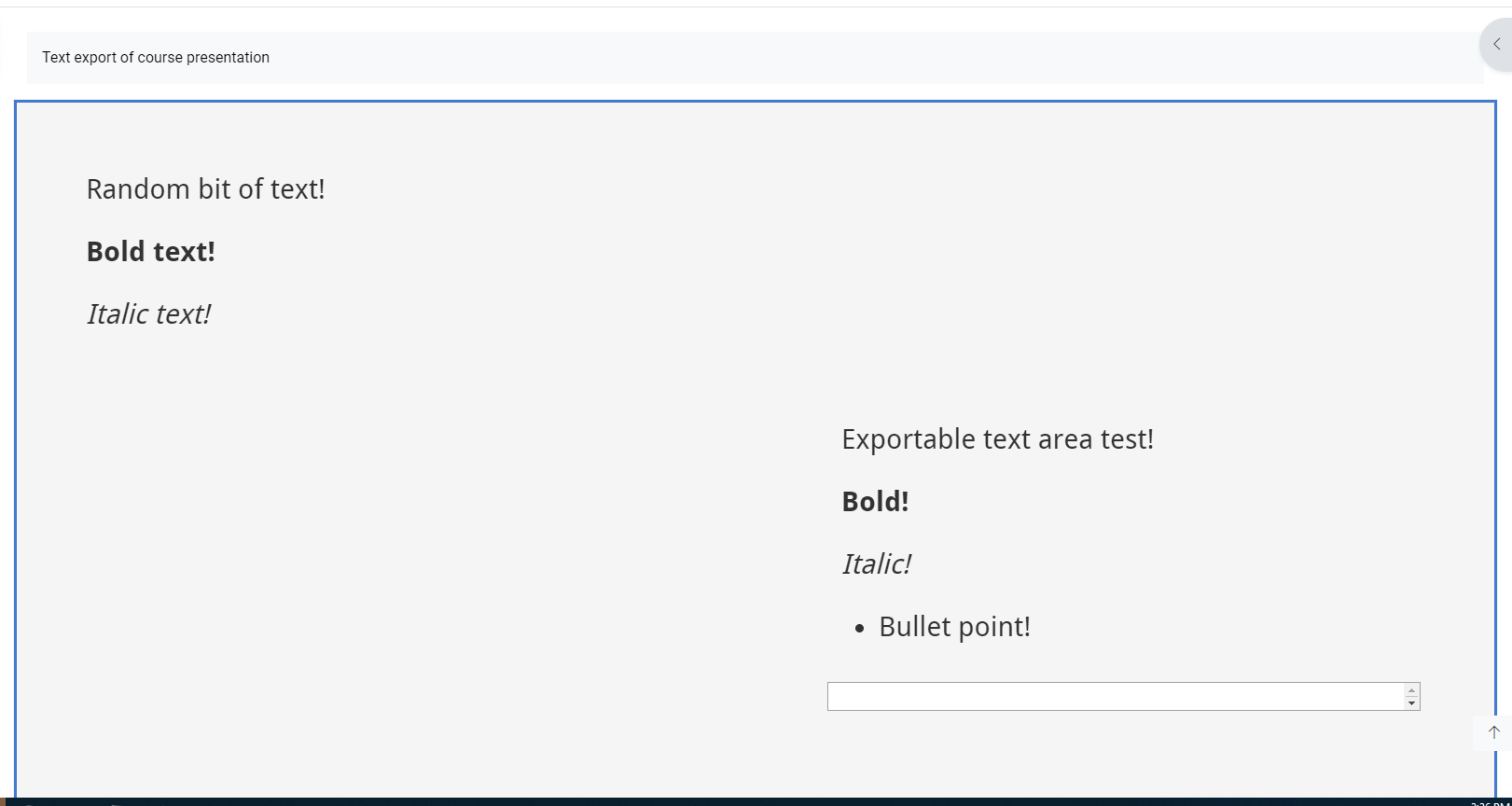Select the "Italic!" line in the right column
The image size is (1512, 806).
click(876, 564)
